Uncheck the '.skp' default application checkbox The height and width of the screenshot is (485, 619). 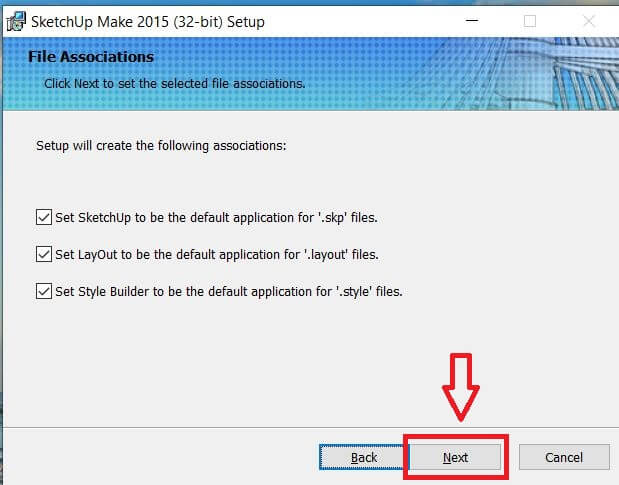pyautogui.click(x=43, y=217)
